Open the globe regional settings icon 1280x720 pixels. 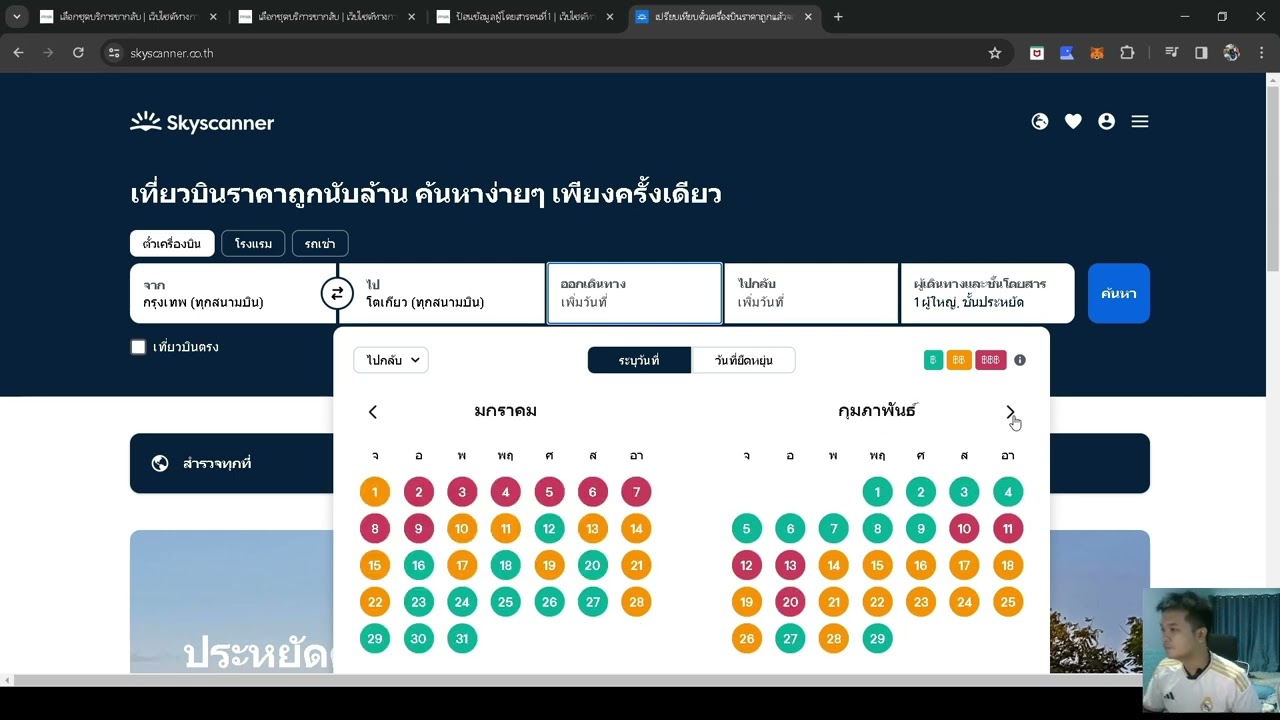coord(1040,121)
